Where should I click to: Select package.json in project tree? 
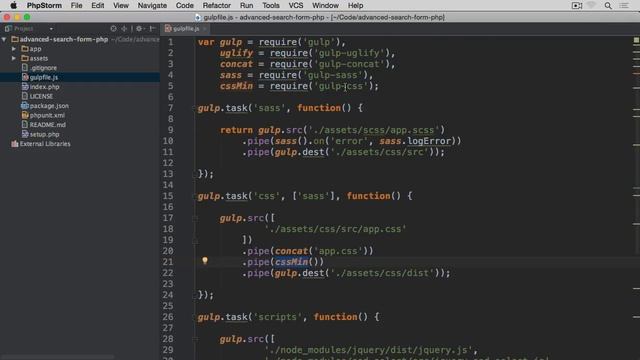pyautogui.click(x=49, y=106)
